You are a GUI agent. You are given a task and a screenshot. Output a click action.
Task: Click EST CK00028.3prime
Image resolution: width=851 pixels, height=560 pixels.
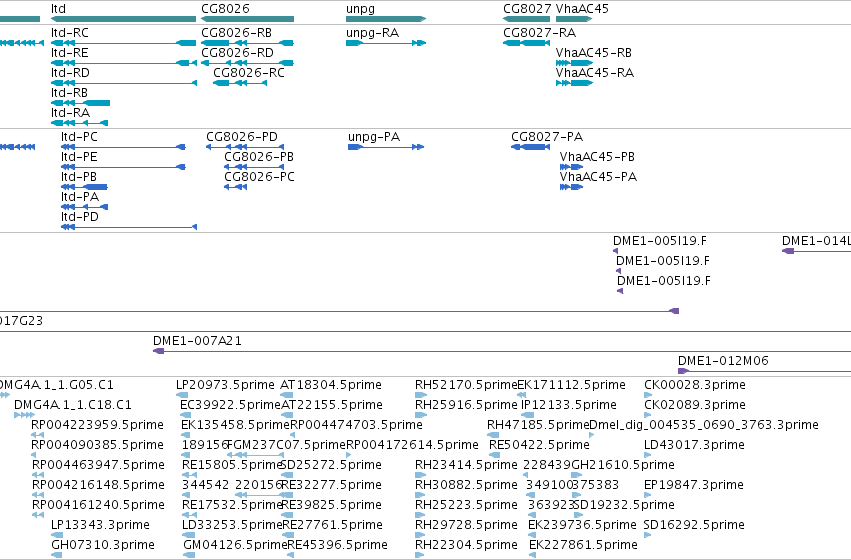coord(695,385)
